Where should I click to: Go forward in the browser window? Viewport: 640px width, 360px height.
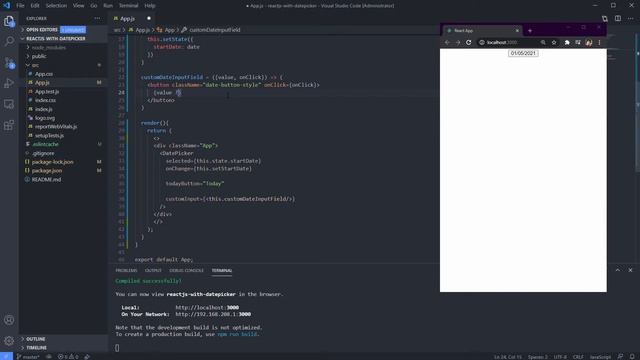click(x=458, y=42)
